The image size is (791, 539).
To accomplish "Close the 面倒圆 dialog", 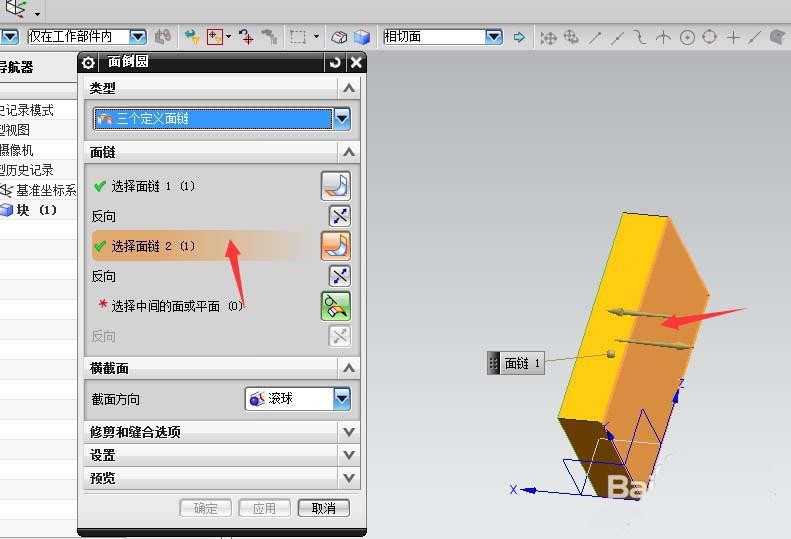I will [x=356, y=63].
